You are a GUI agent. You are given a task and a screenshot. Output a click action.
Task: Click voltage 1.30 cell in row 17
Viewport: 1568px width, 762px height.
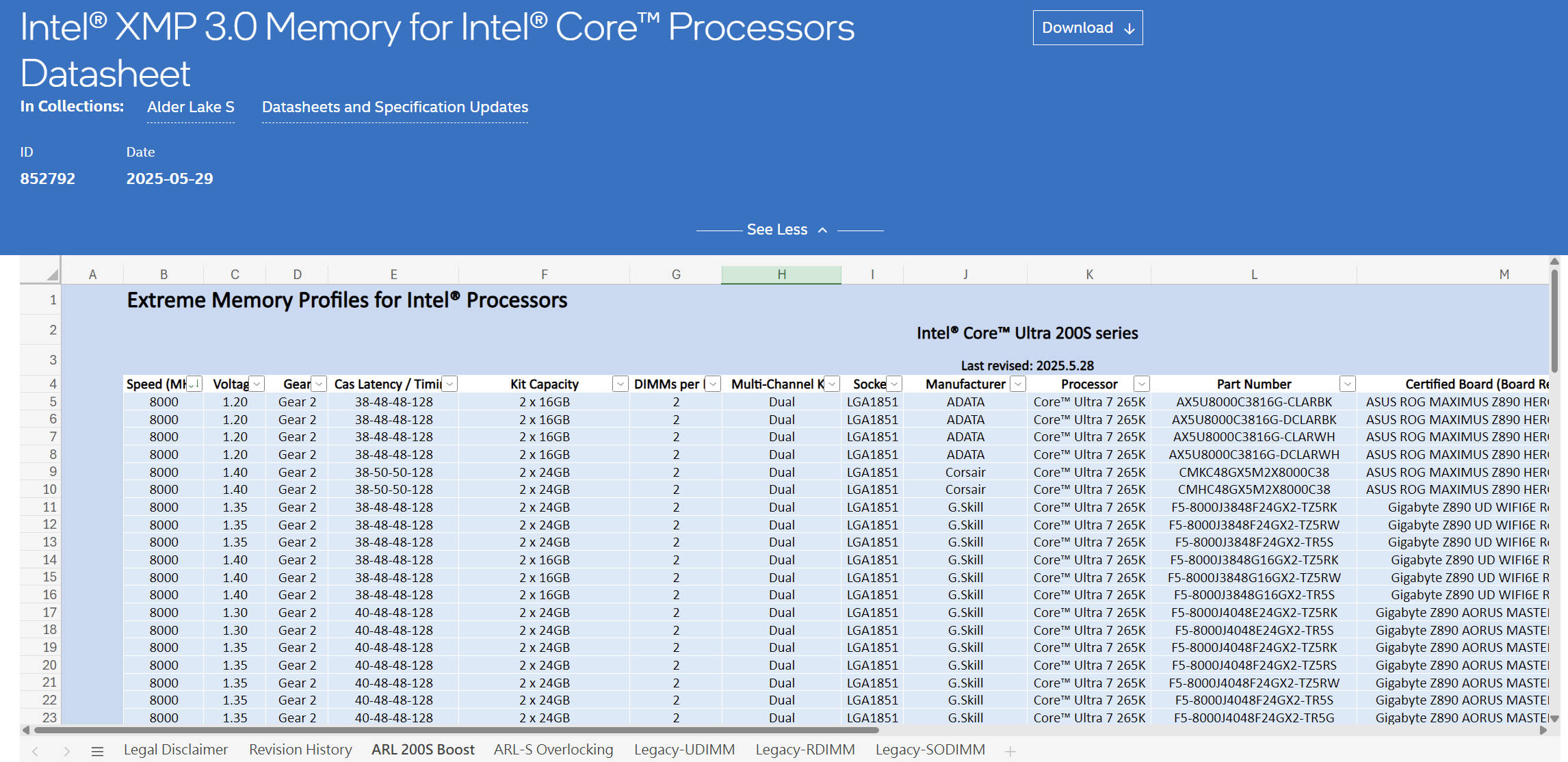(x=235, y=612)
